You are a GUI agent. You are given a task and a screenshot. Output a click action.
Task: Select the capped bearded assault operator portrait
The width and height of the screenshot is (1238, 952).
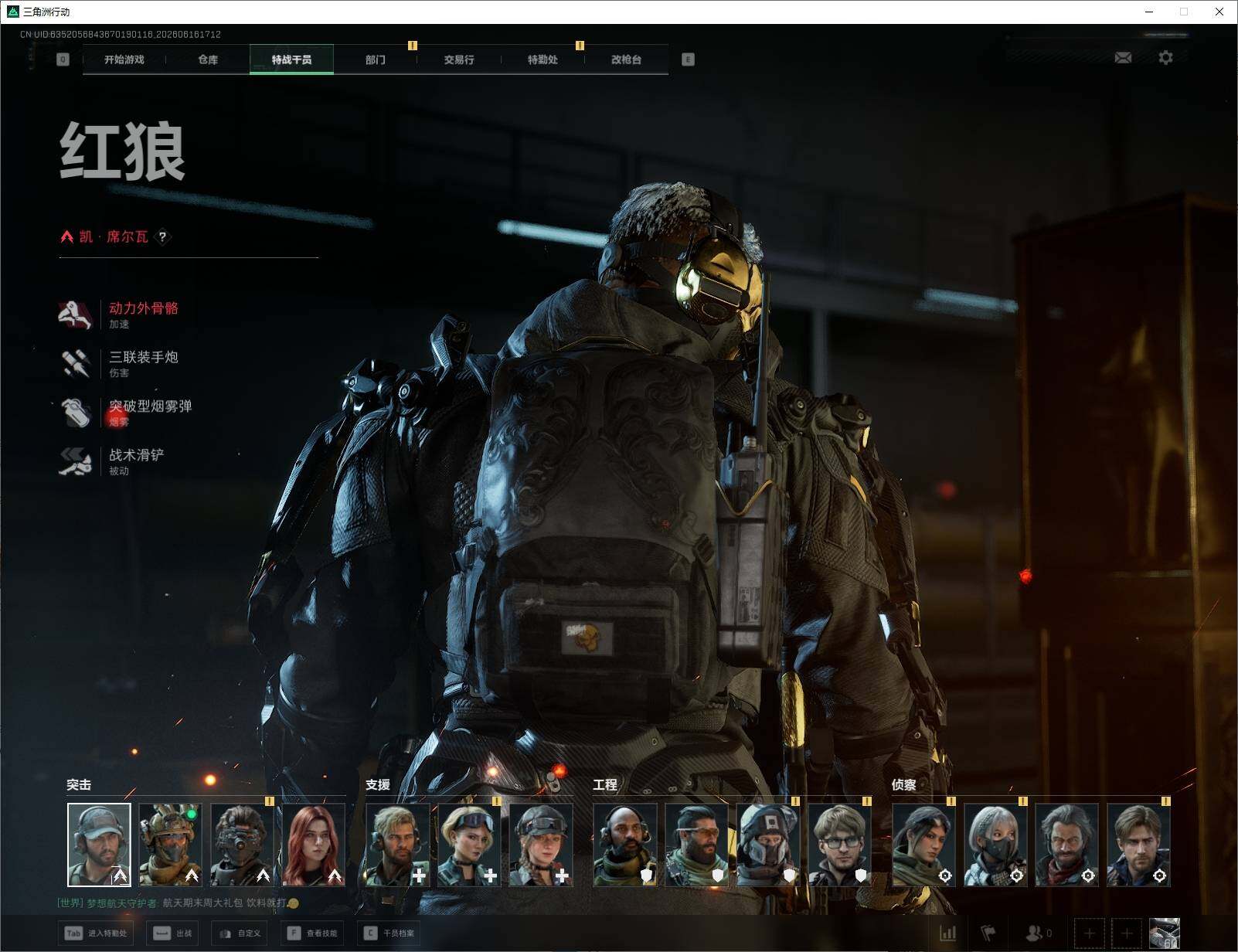tap(99, 845)
